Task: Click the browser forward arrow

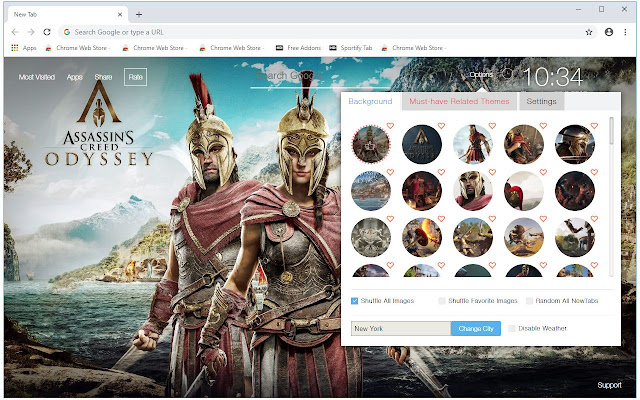Action: 31,32
